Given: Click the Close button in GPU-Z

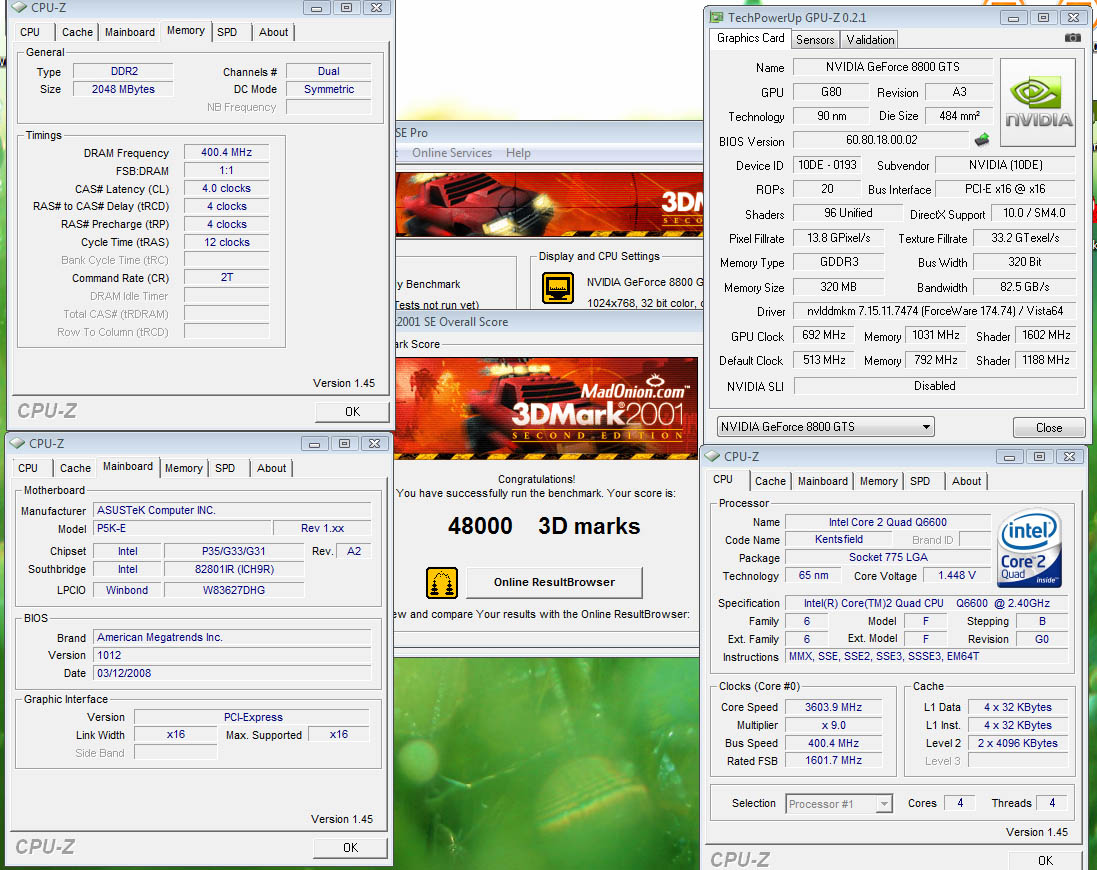Looking at the screenshot, I should [1049, 427].
